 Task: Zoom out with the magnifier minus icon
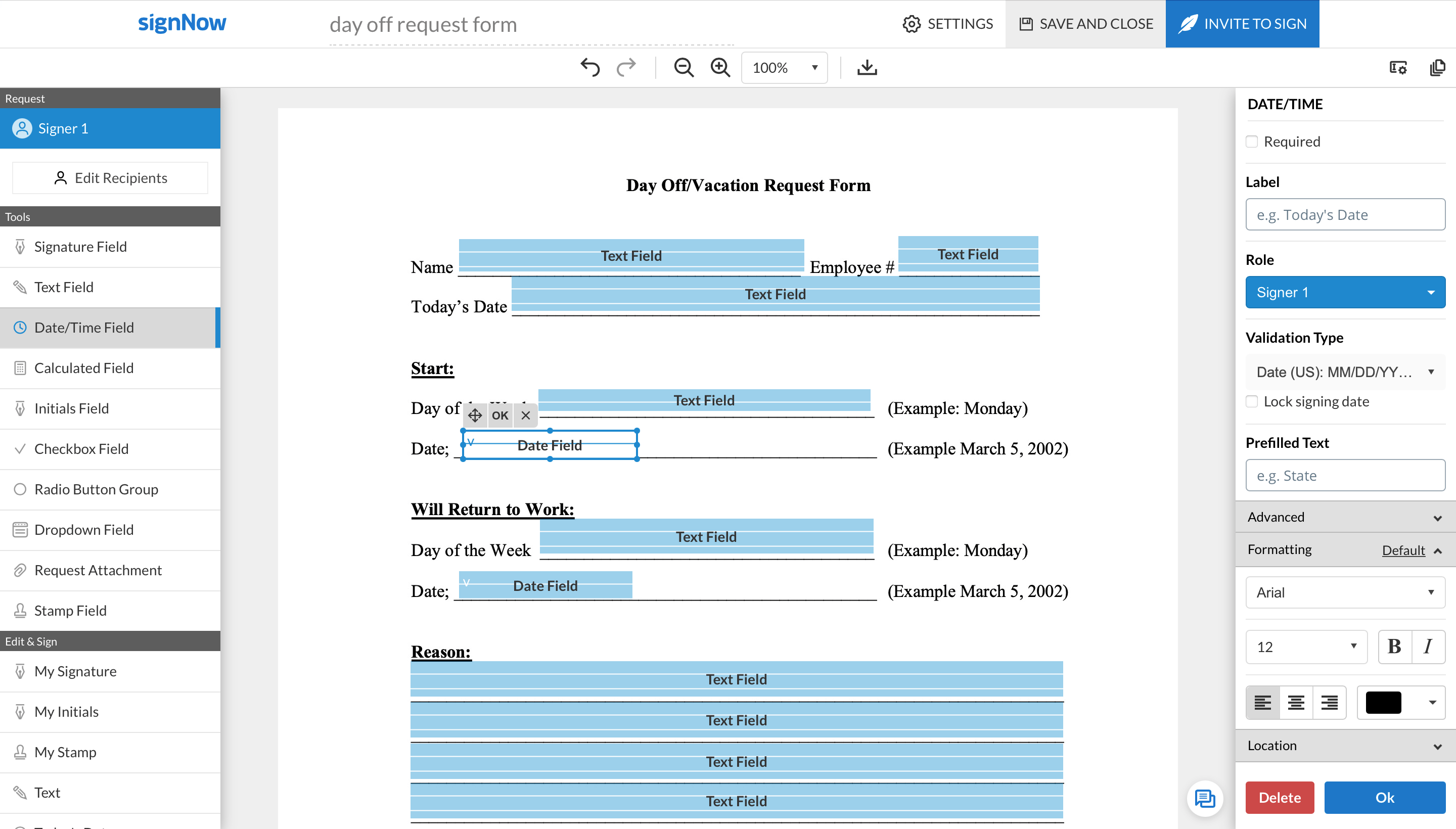(684, 68)
